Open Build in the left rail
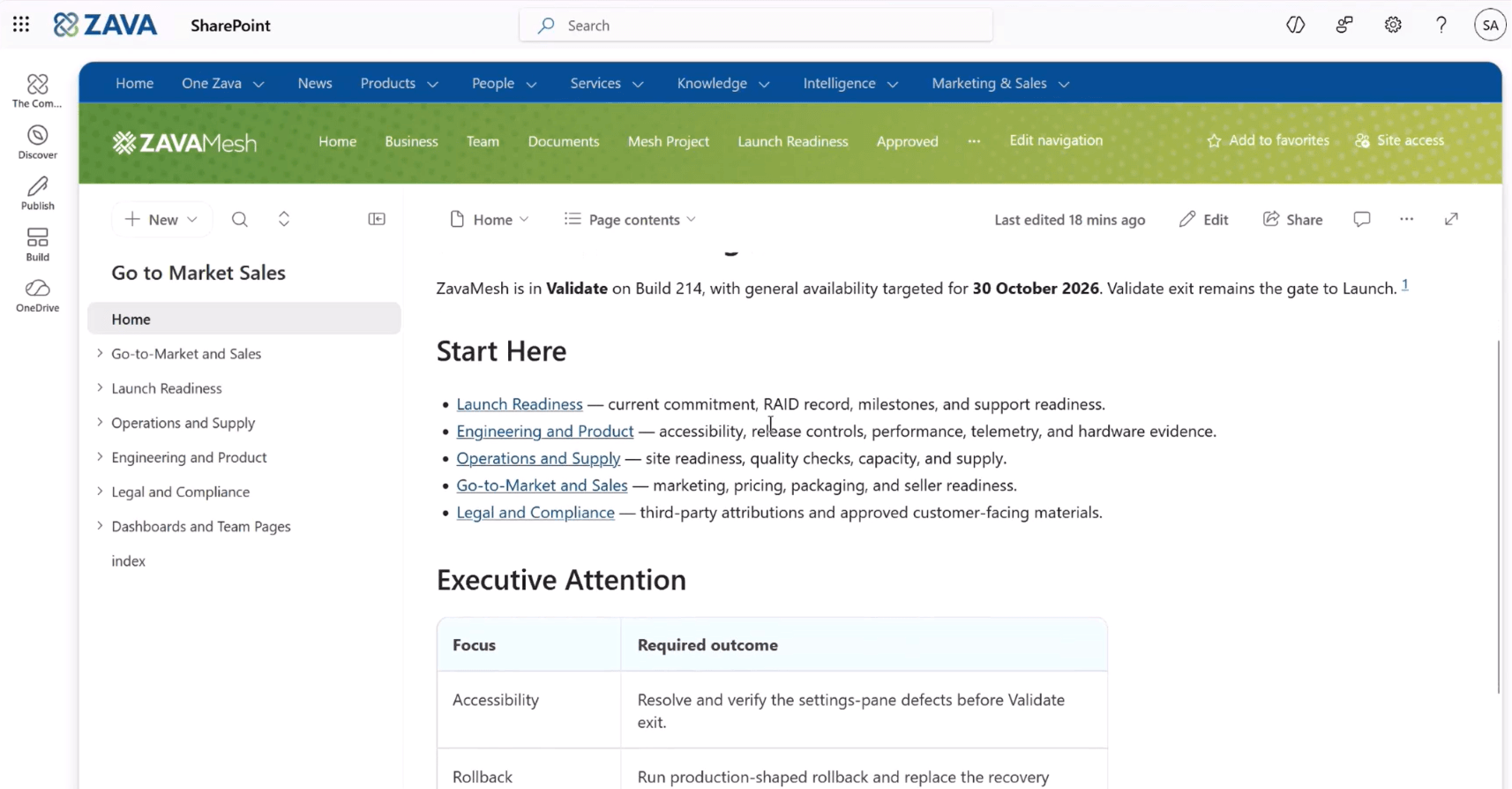 tap(37, 244)
